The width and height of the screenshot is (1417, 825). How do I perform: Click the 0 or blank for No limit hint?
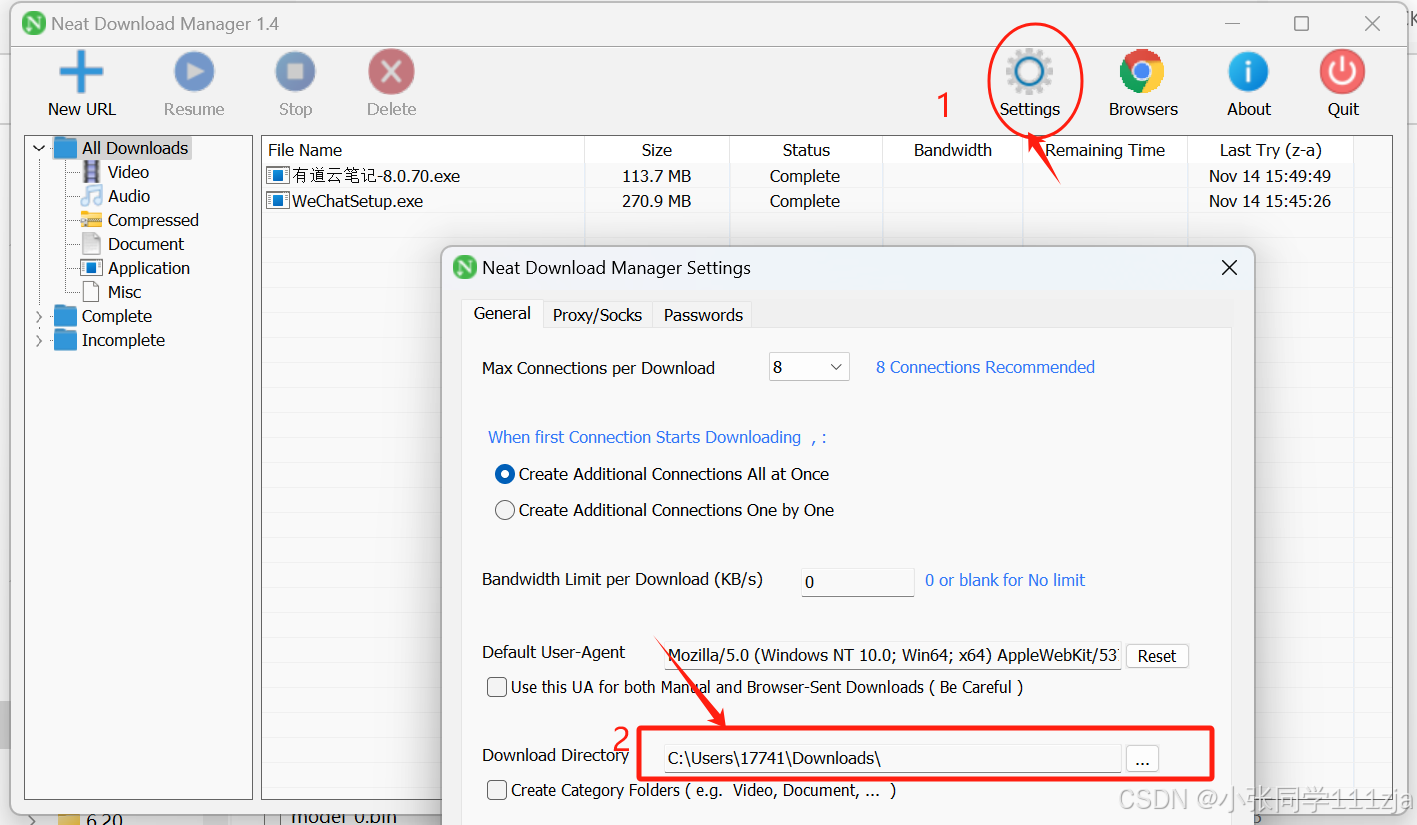tap(1005, 580)
